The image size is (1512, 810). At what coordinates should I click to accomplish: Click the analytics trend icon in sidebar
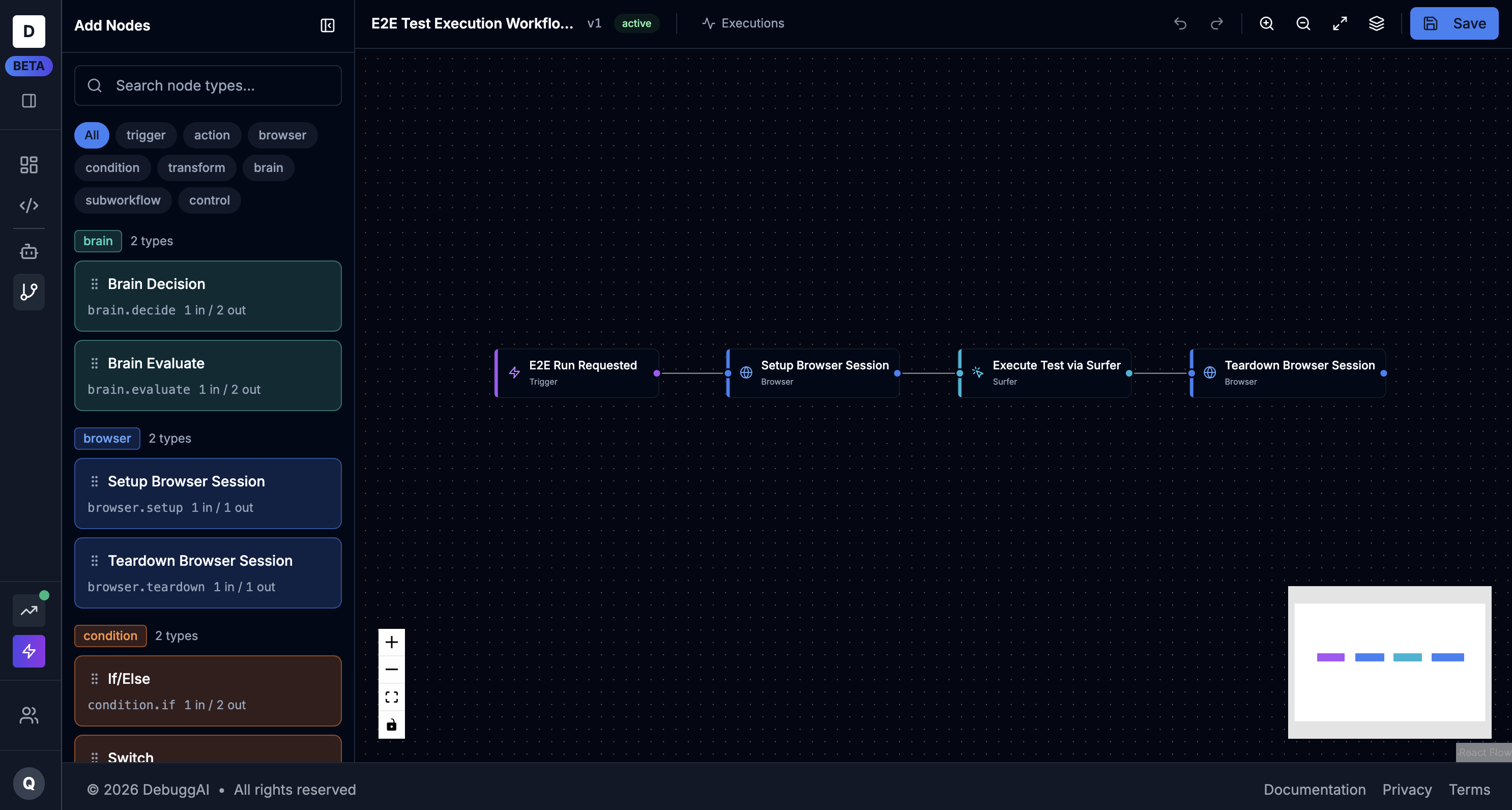coord(28,611)
